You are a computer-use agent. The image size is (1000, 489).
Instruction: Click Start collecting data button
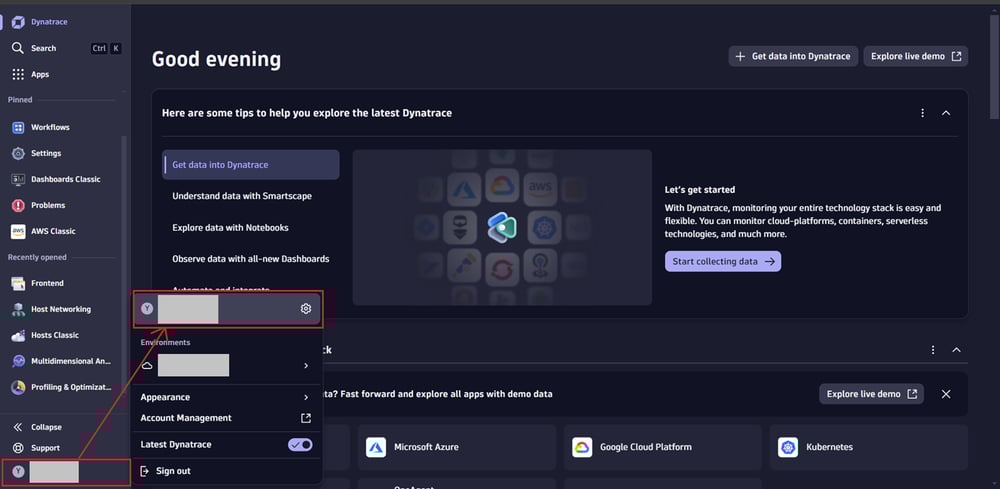pyautogui.click(x=722, y=261)
